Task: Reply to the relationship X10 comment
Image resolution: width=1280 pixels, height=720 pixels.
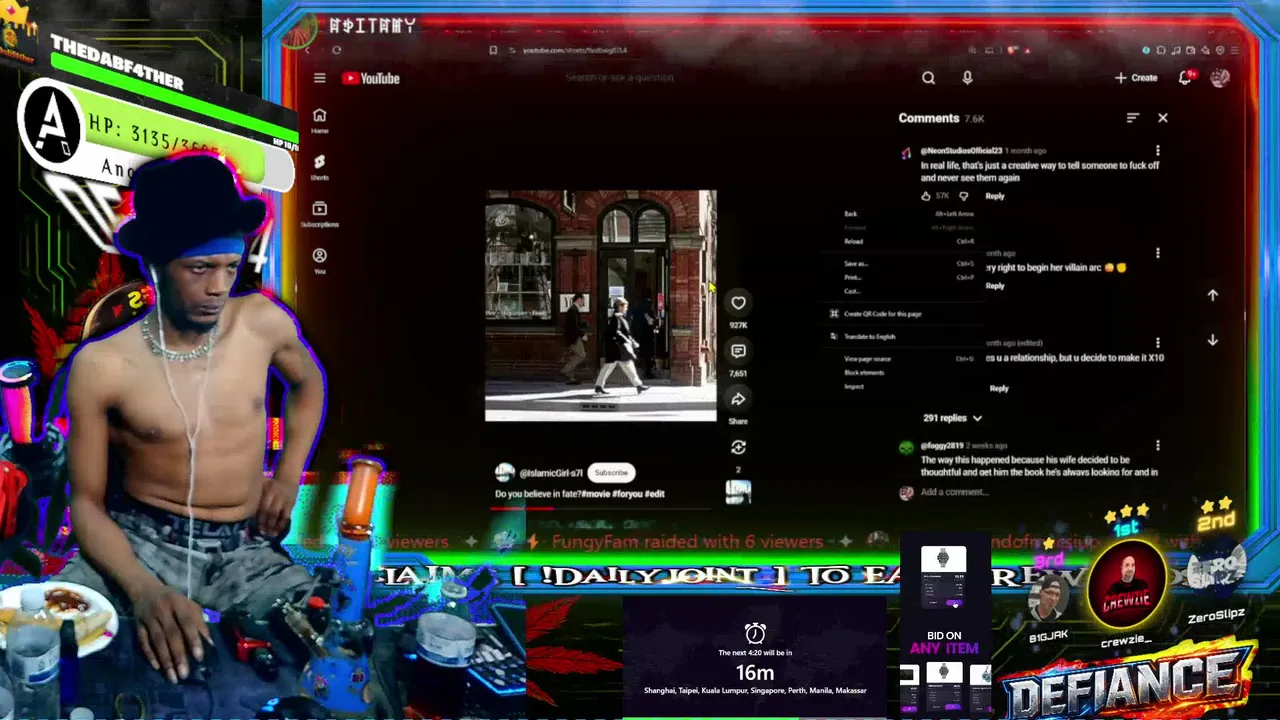Action: point(999,388)
